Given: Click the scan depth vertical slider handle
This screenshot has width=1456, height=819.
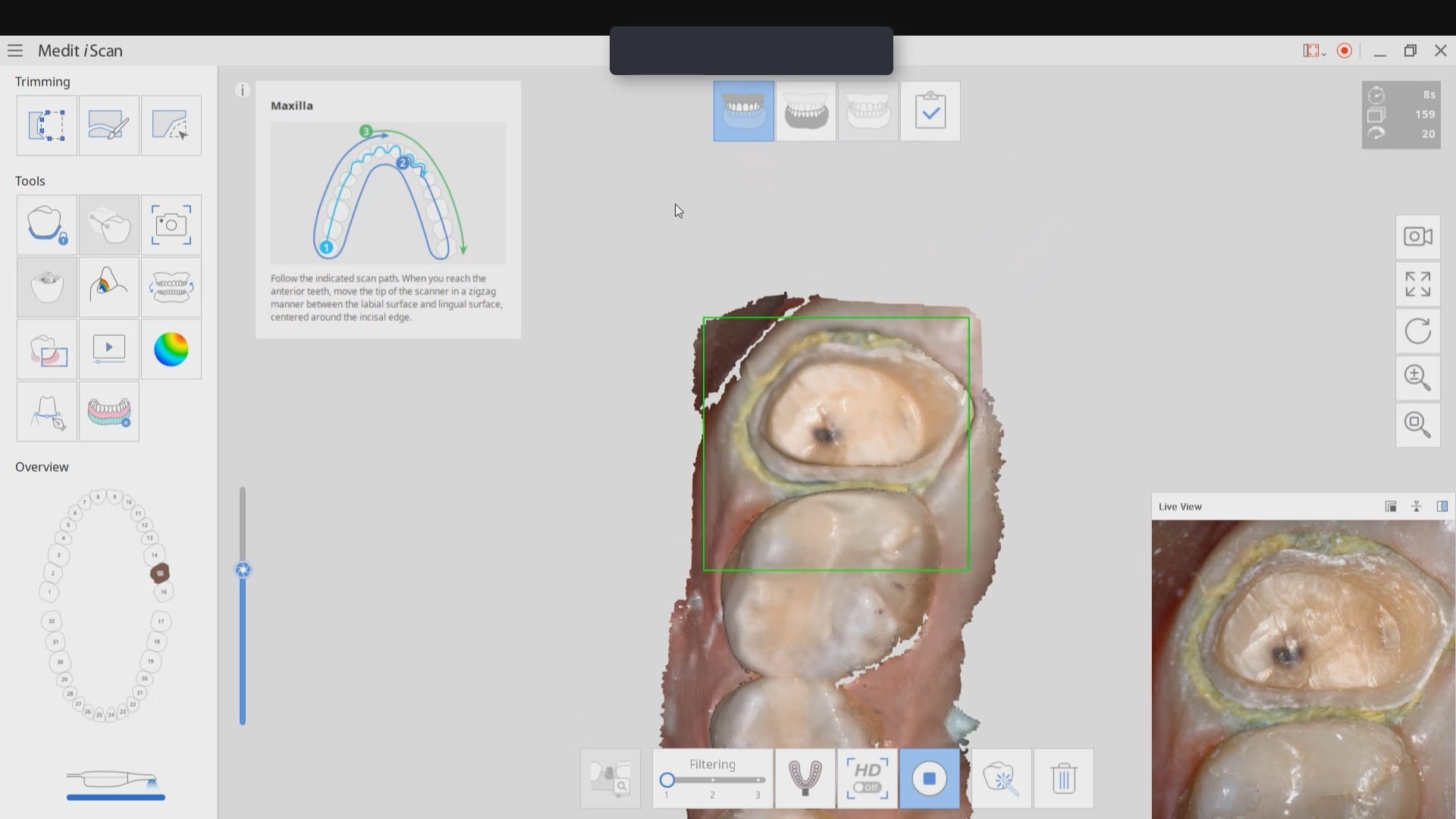Looking at the screenshot, I should pos(243,570).
